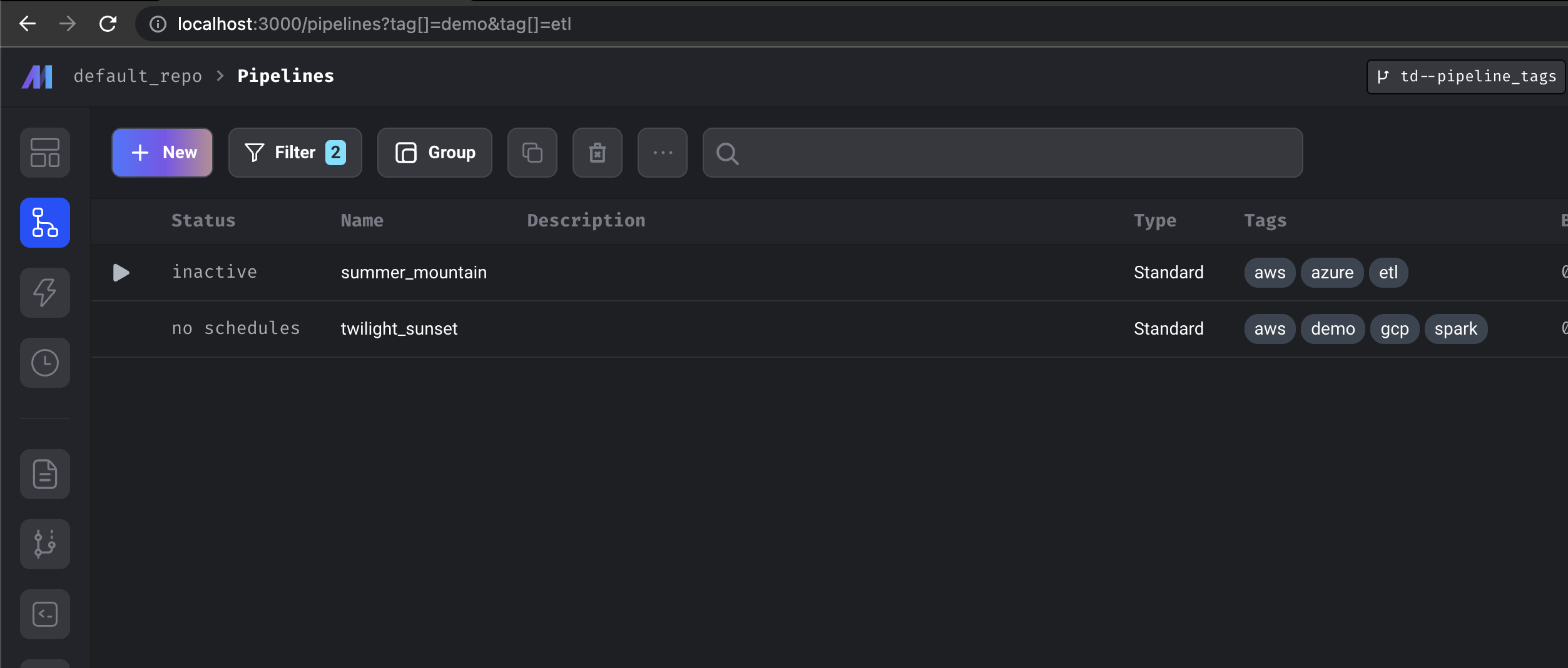Select the Pipelines sidebar icon
The width and height of the screenshot is (1568, 668).
tap(45, 223)
